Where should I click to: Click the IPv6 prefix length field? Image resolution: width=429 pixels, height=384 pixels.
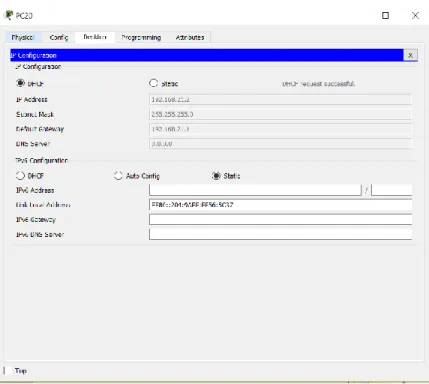[392, 190]
